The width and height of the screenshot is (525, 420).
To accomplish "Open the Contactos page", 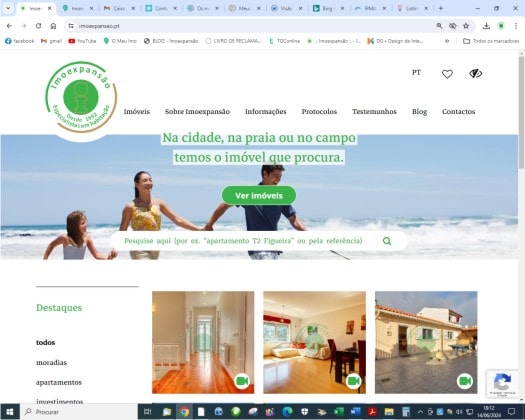I will 458,112.
